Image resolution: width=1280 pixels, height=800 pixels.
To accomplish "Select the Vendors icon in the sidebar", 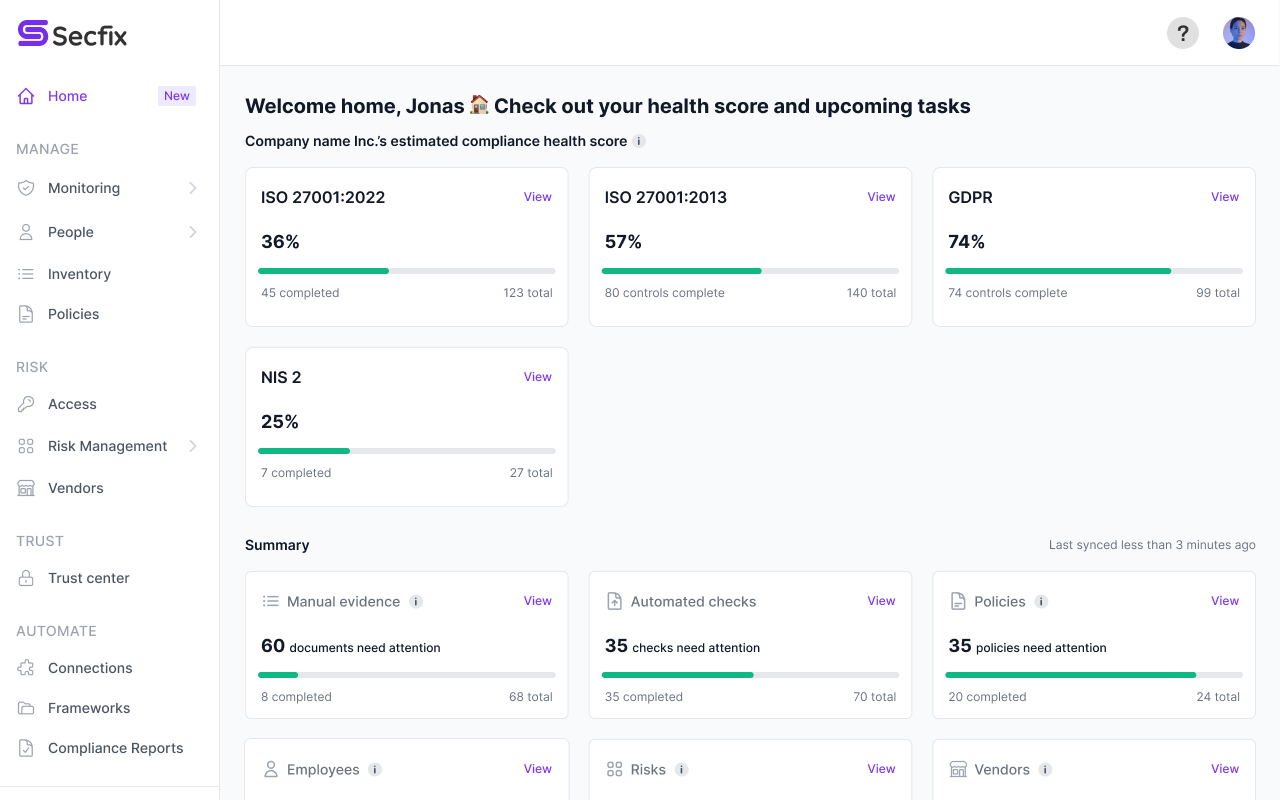I will pos(27,488).
